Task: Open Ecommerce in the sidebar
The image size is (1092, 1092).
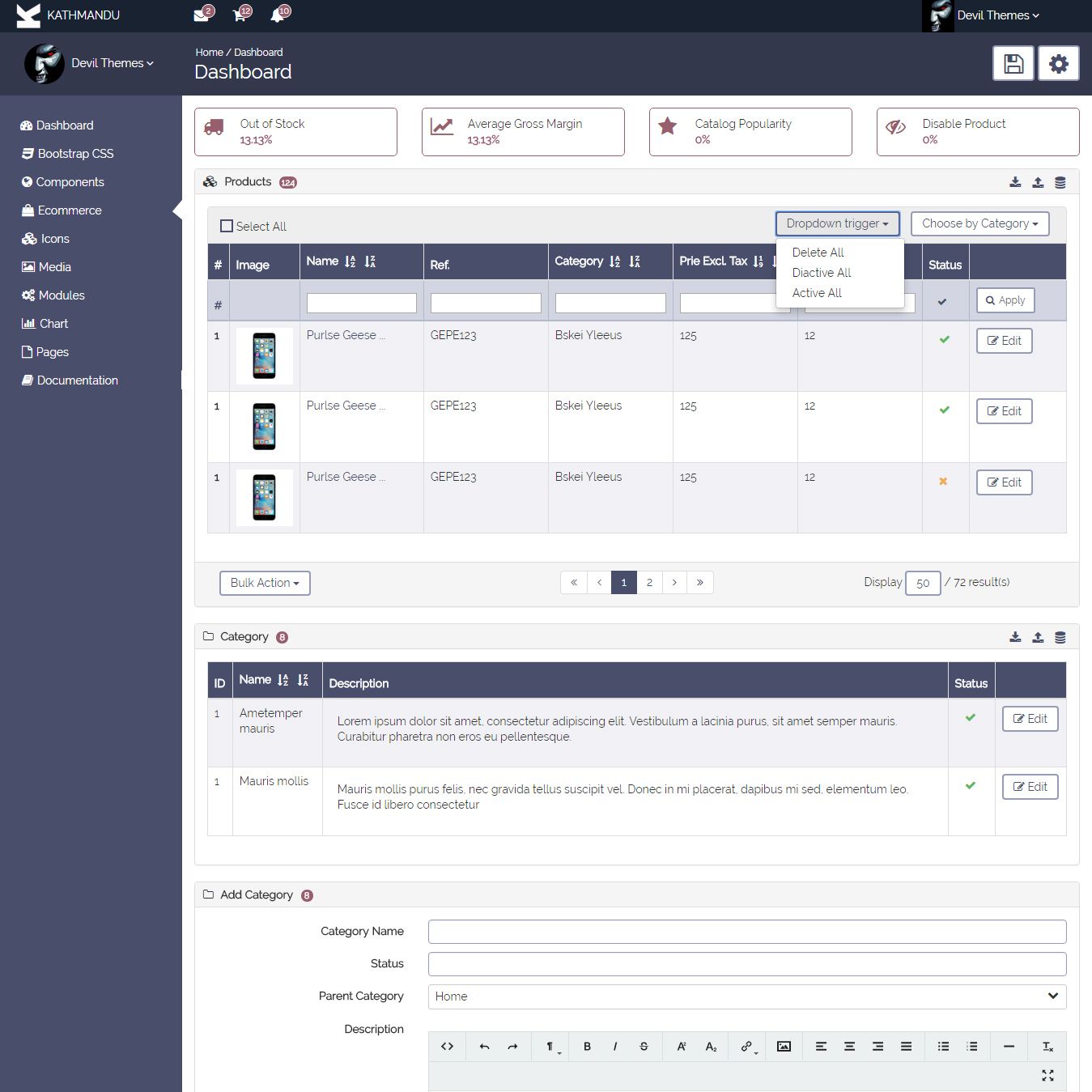Action: (70, 210)
